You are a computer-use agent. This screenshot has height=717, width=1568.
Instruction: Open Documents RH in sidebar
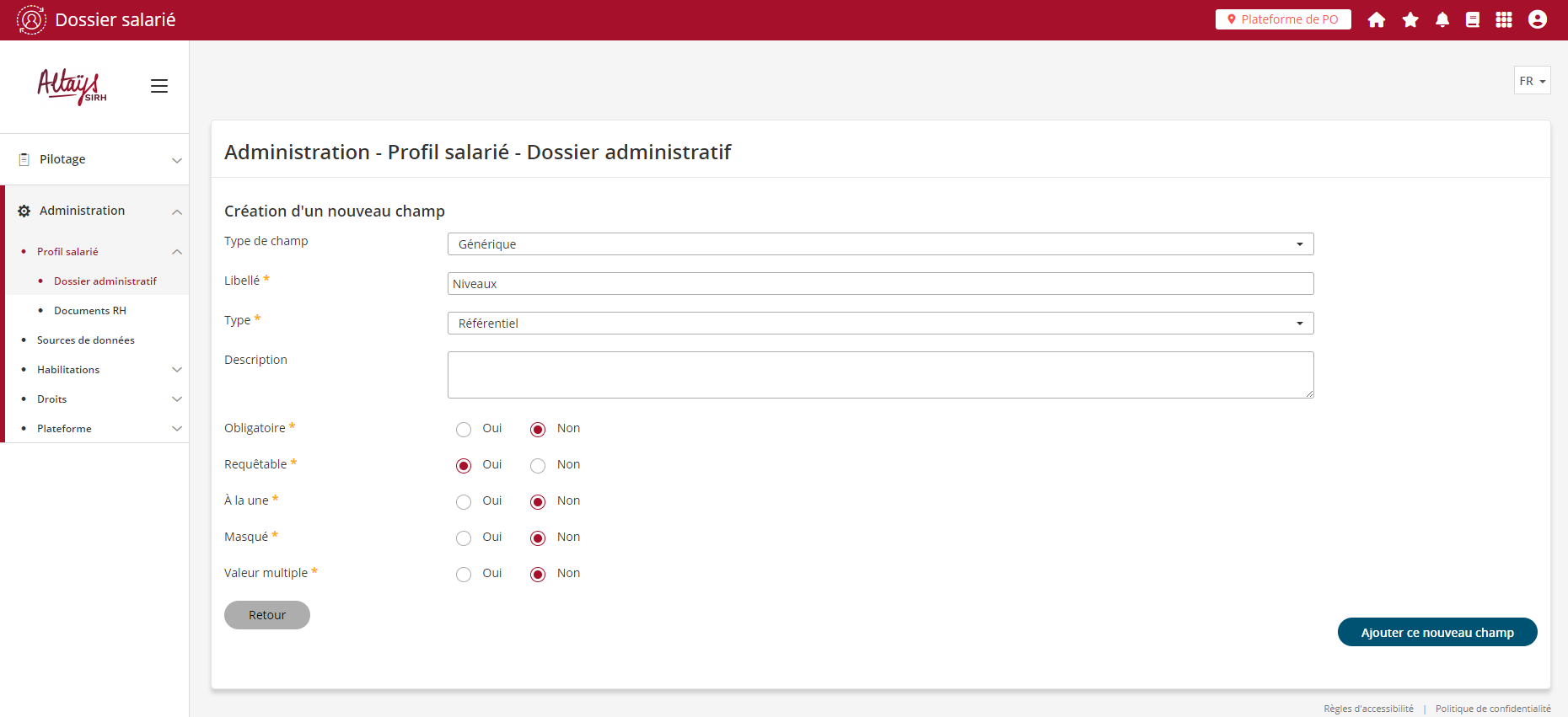point(90,311)
